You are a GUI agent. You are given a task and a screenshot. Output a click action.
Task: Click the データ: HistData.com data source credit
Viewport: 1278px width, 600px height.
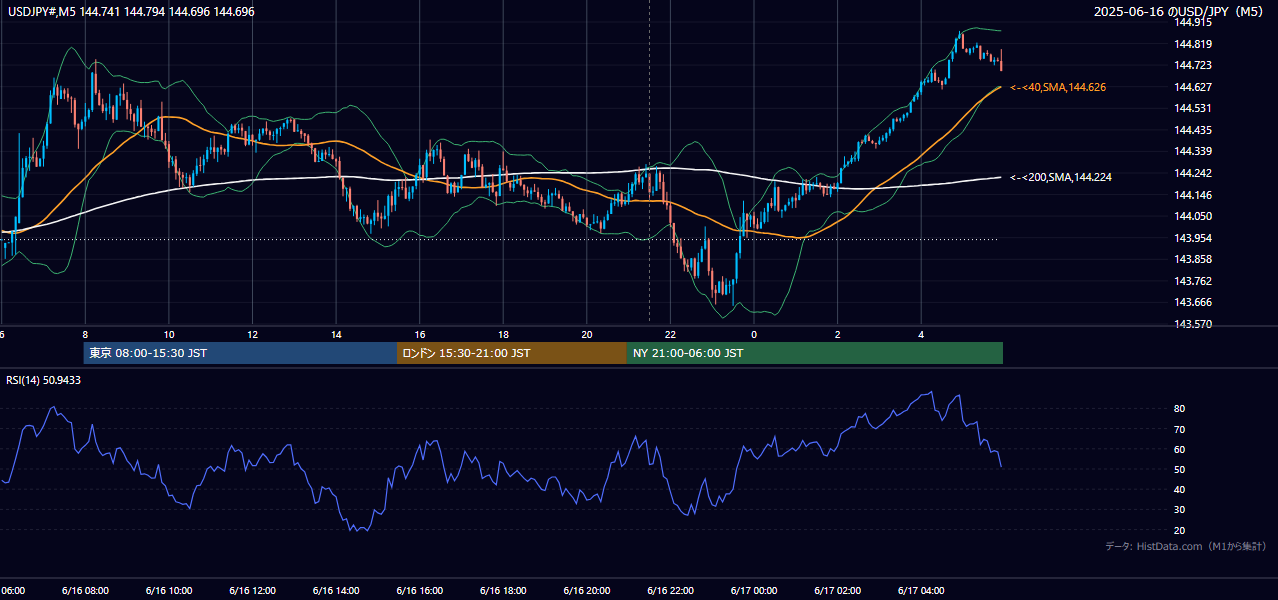1186,546
